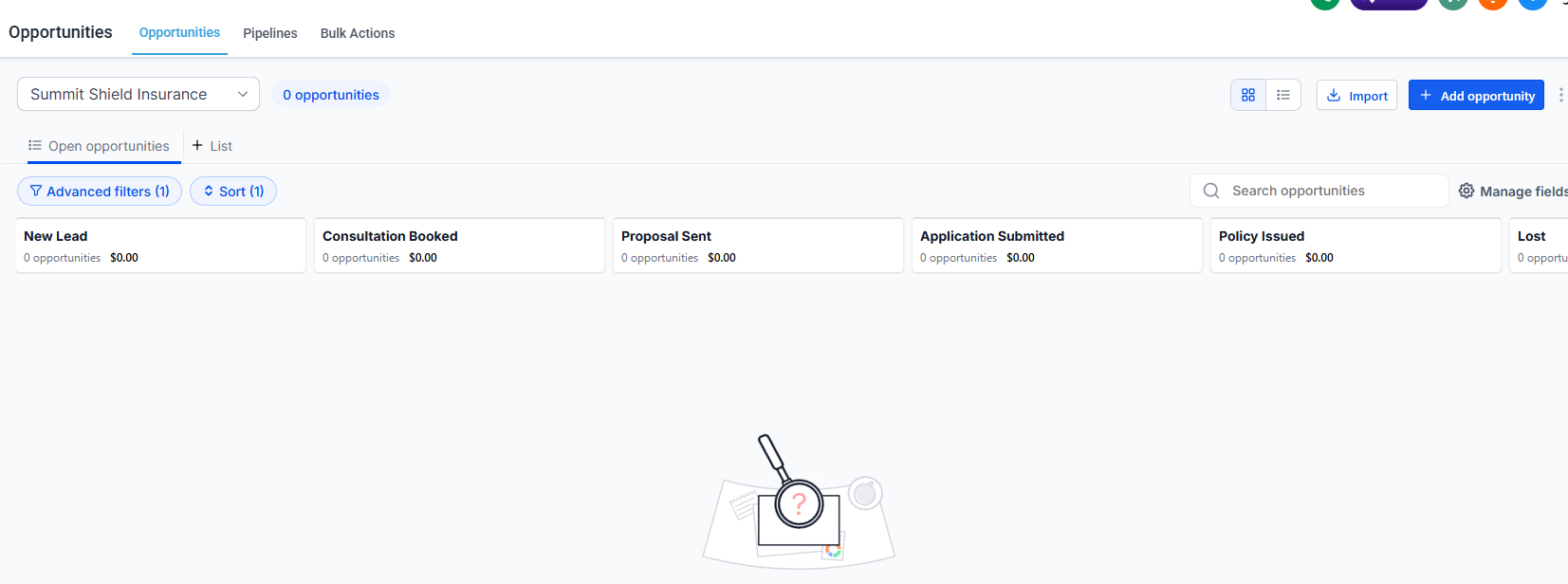Screen dimensions: 1568x584
Task: Click the plus icon next to List
Action: tap(197, 145)
